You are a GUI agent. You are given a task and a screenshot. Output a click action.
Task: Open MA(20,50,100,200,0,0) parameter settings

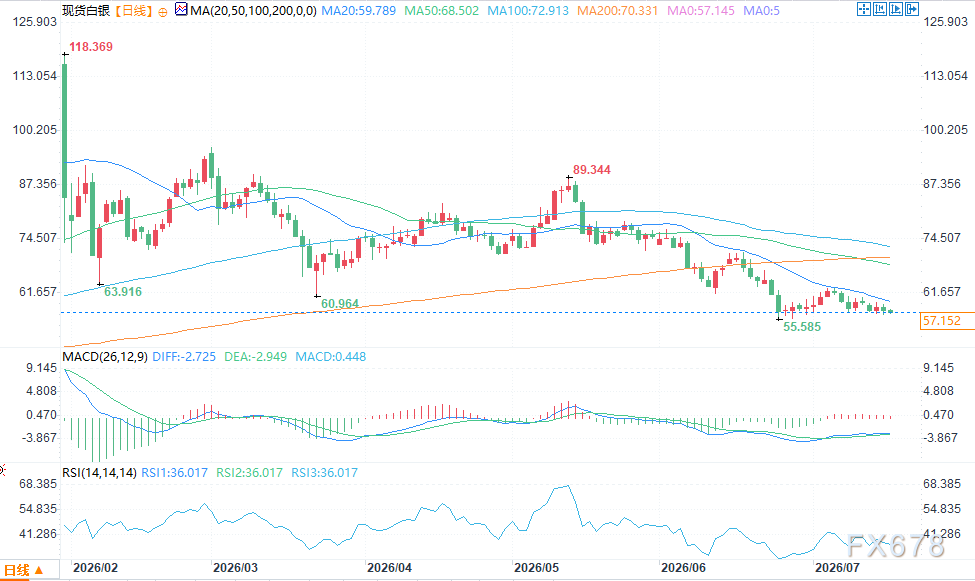click(x=253, y=11)
